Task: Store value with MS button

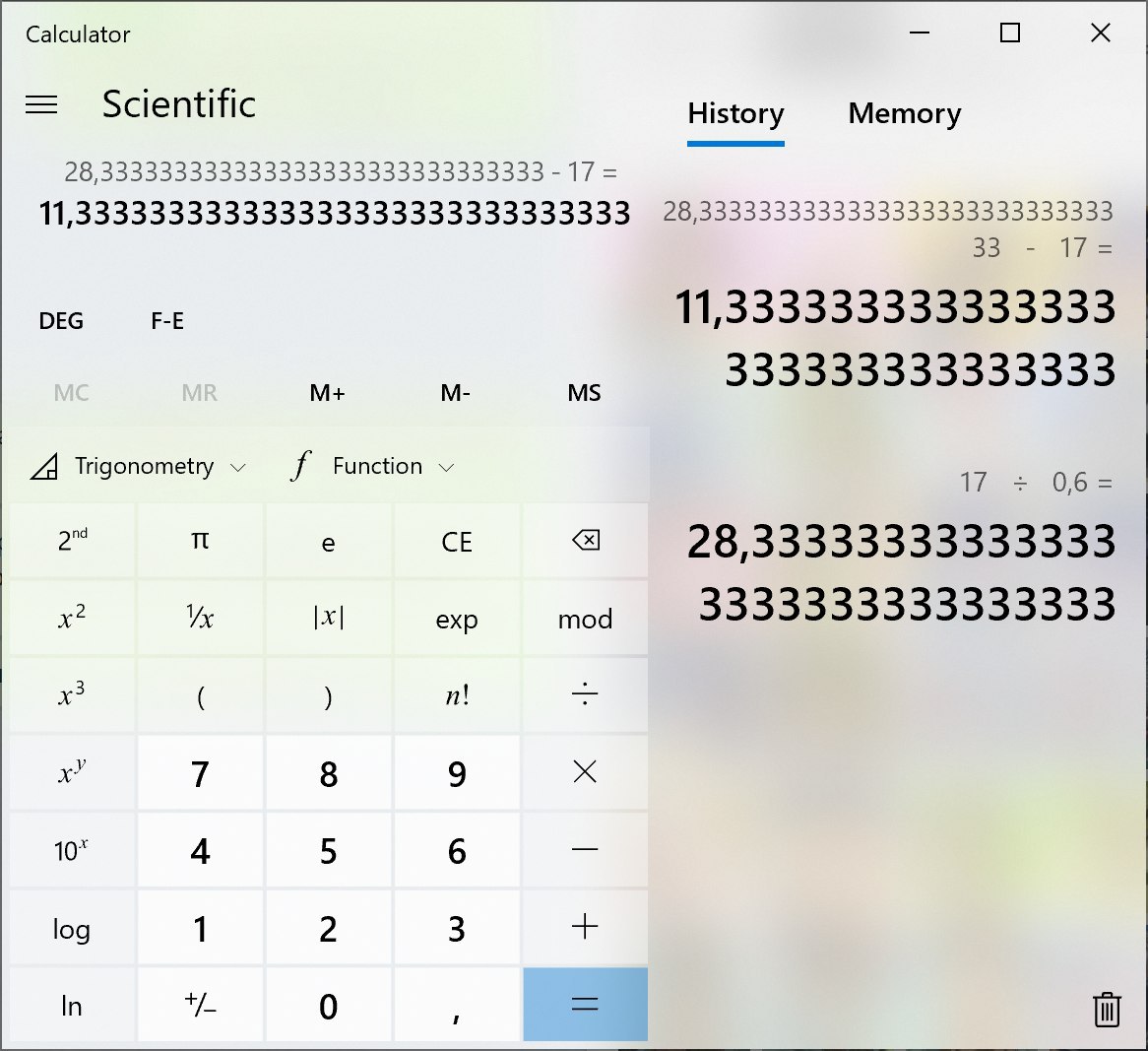Action: [x=584, y=393]
